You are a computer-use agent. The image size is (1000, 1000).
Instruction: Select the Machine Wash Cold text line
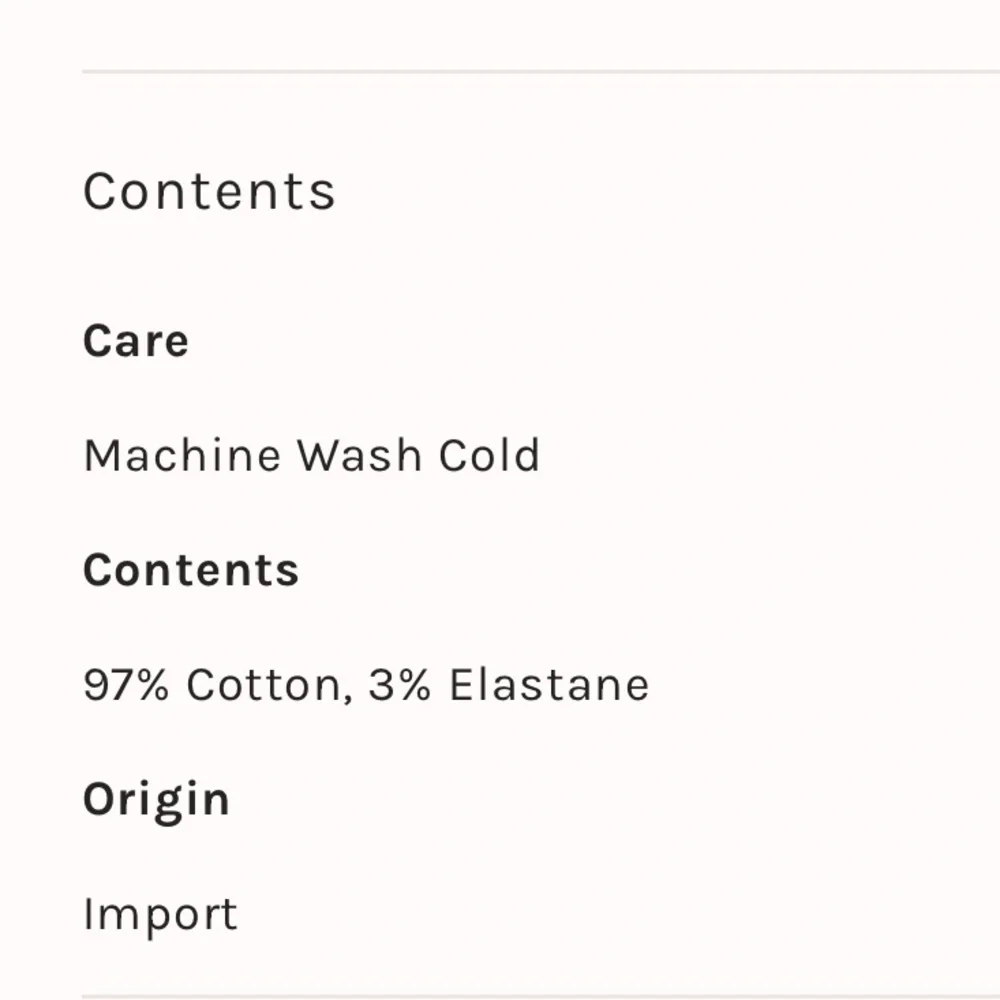[x=311, y=456]
